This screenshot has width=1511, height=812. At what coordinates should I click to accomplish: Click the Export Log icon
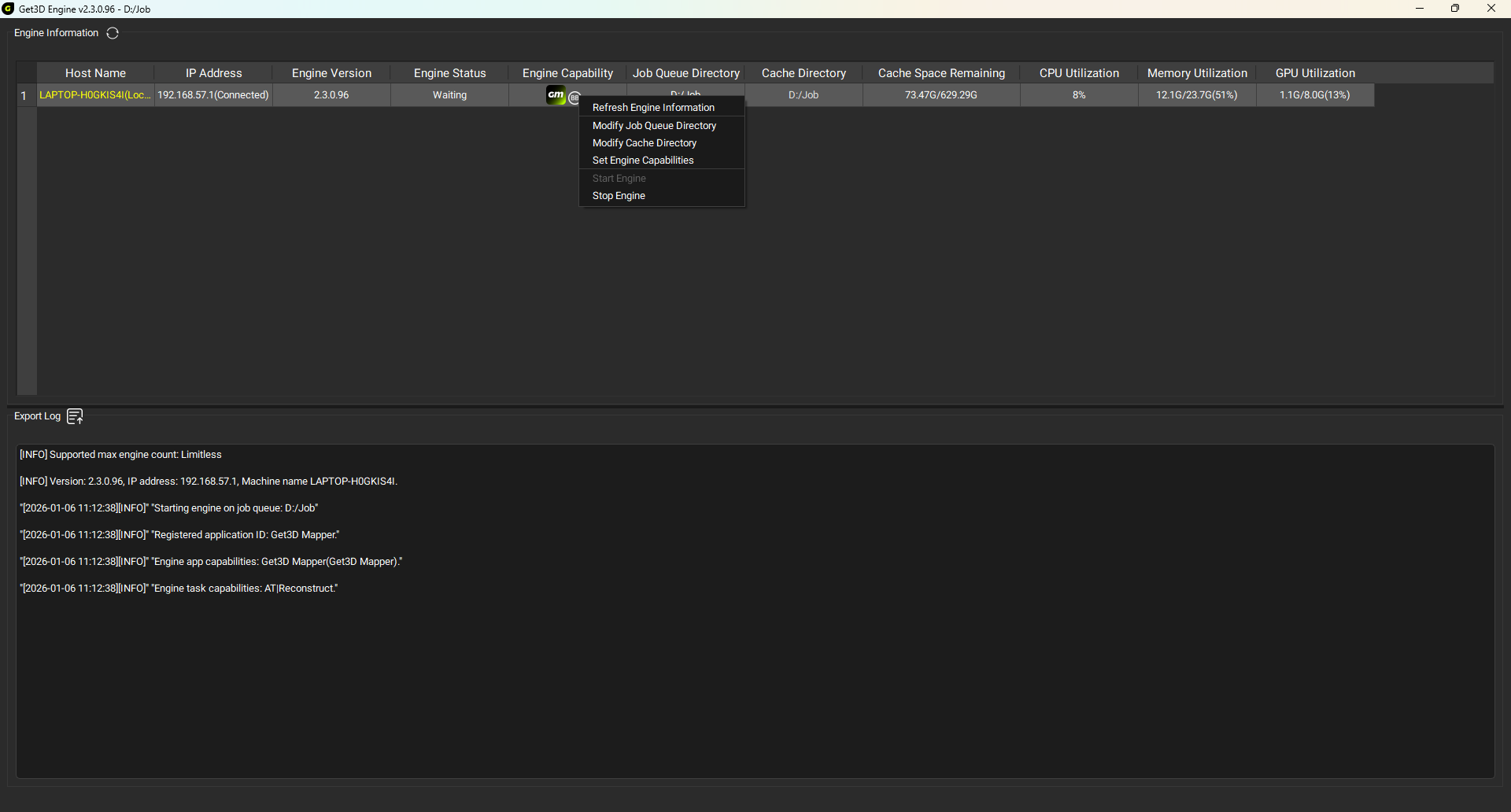point(75,416)
